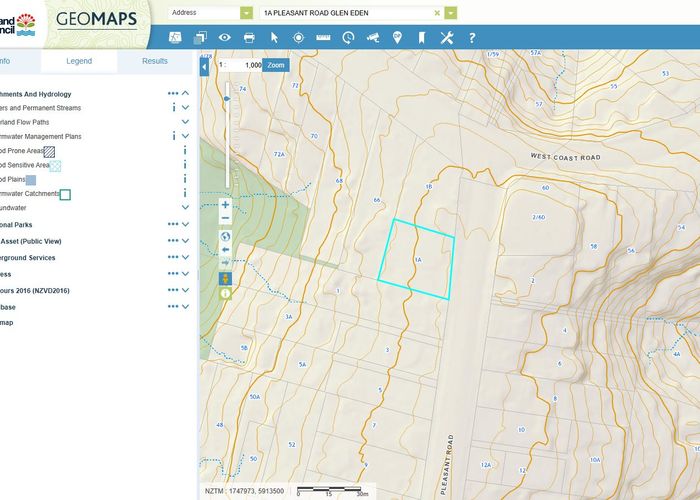Zoom in with the plus button
This screenshot has height=500, width=700.
click(225, 205)
